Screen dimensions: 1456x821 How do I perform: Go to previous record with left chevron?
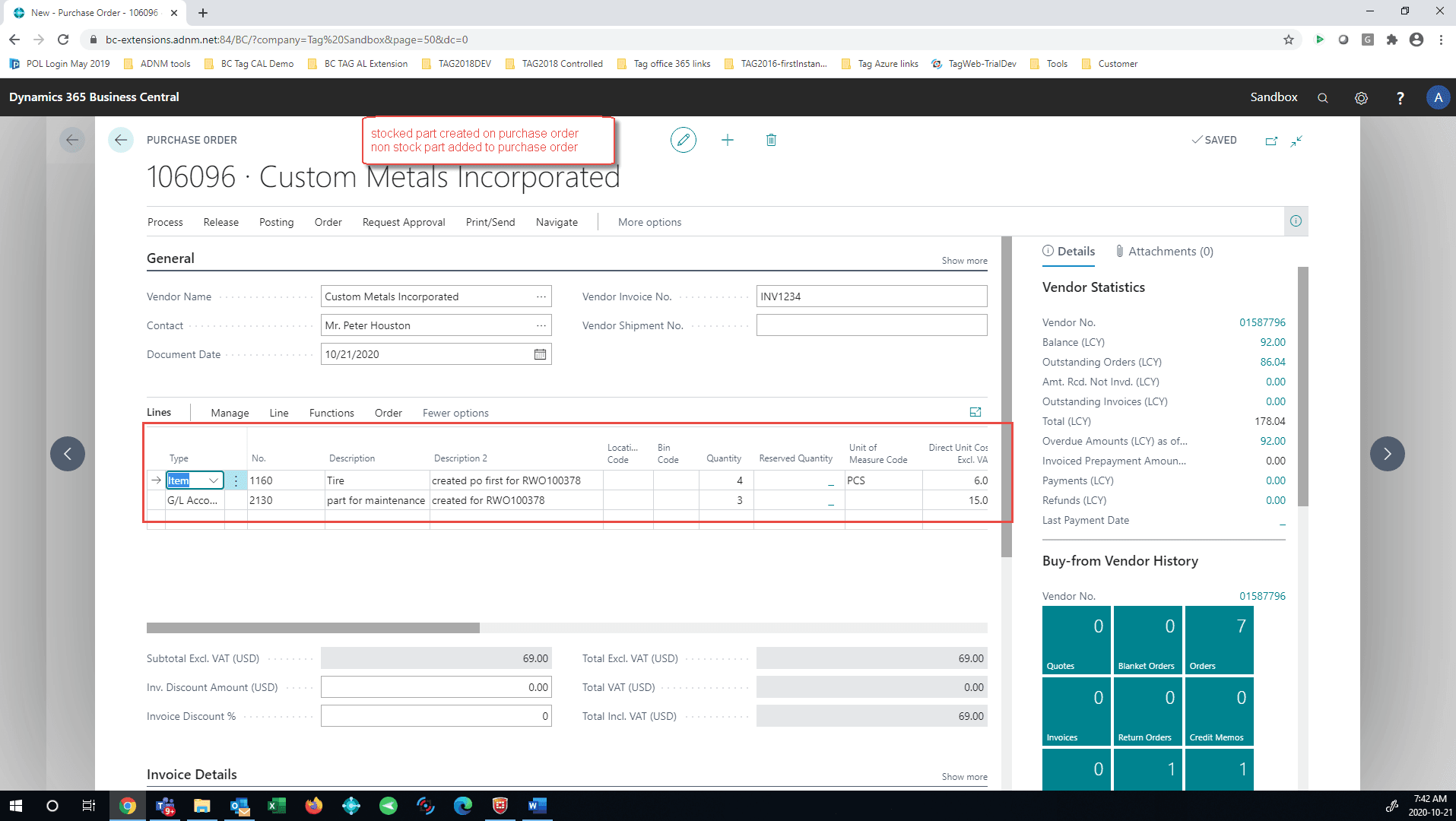68,454
